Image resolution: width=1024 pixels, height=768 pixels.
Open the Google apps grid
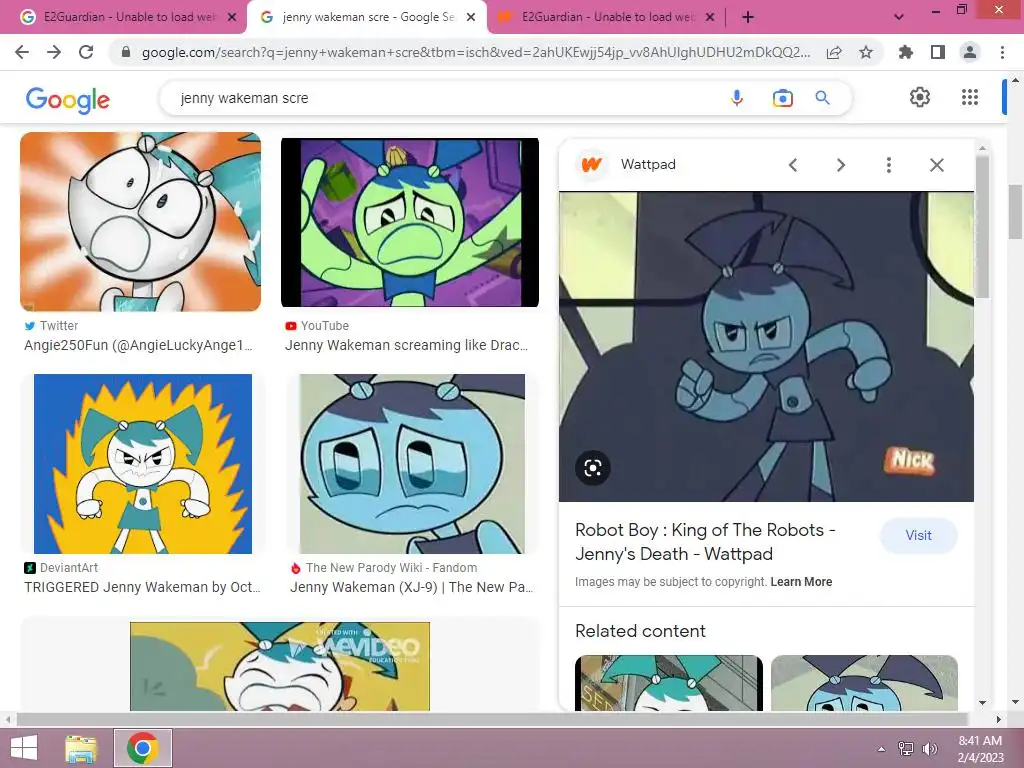[970, 97]
